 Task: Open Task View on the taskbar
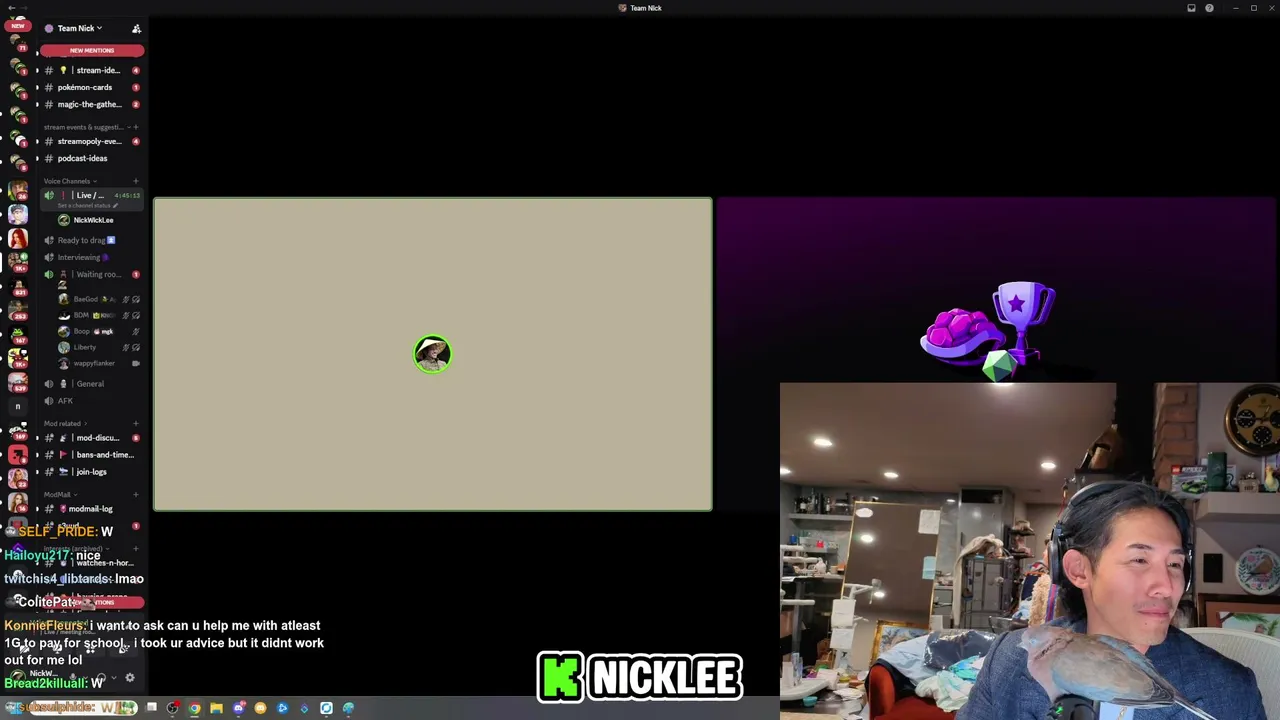151,708
